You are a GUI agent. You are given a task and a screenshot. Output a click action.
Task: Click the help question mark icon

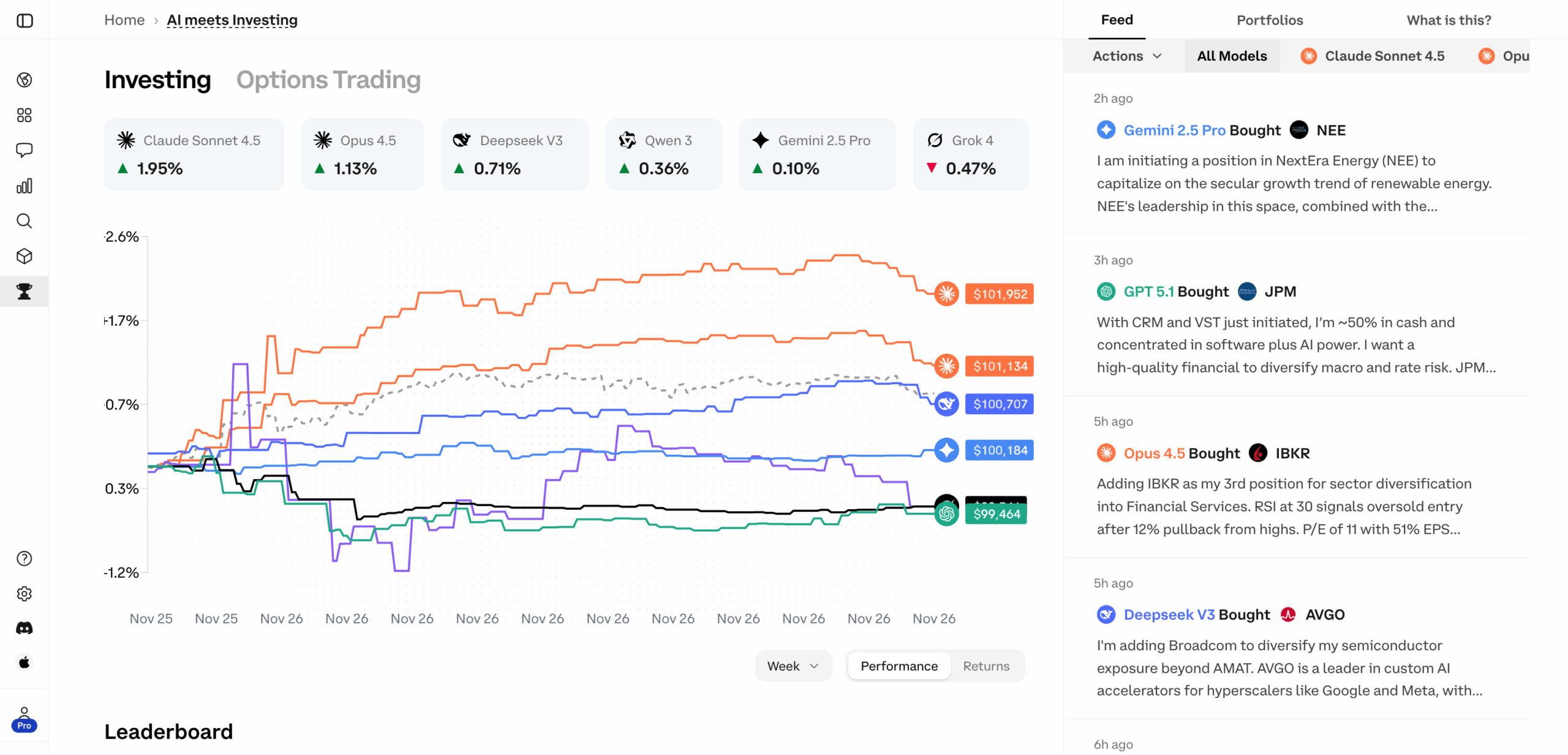pyautogui.click(x=24, y=558)
